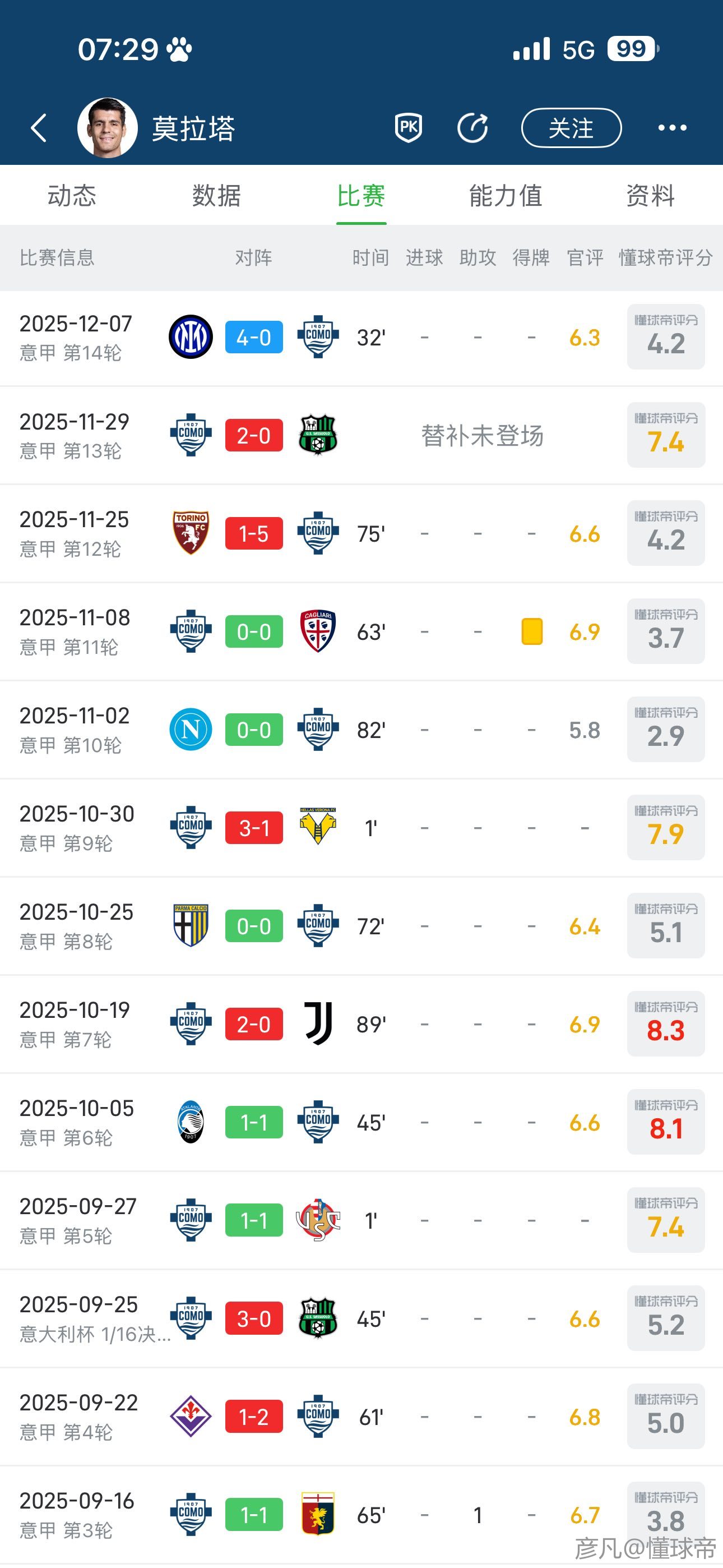The width and height of the screenshot is (723, 1568).
Task: Tap the share arrow icon
Action: (473, 128)
